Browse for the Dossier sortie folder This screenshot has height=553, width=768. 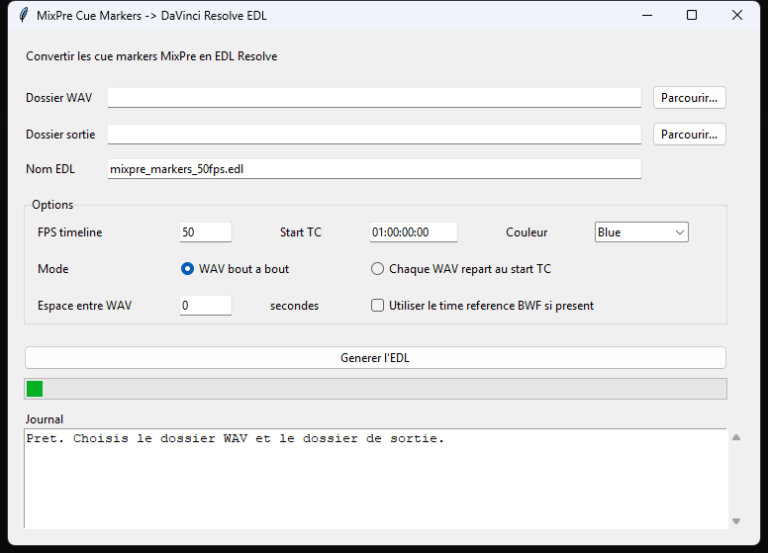click(689, 134)
